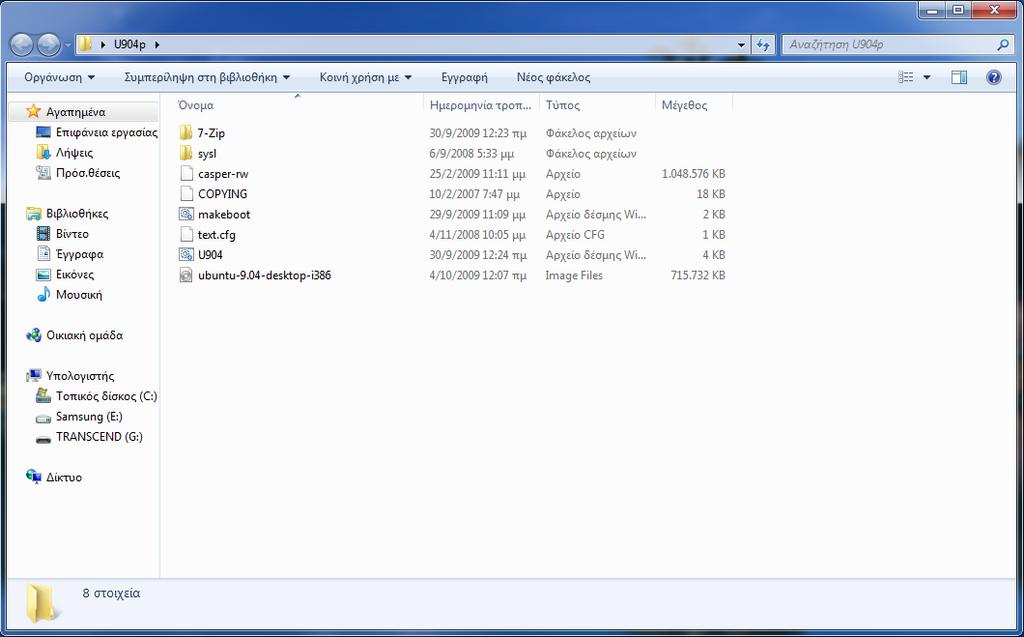The width and height of the screenshot is (1024, 637).
Task: Click the Αρχείο CFG type cell
Action: 575,235
